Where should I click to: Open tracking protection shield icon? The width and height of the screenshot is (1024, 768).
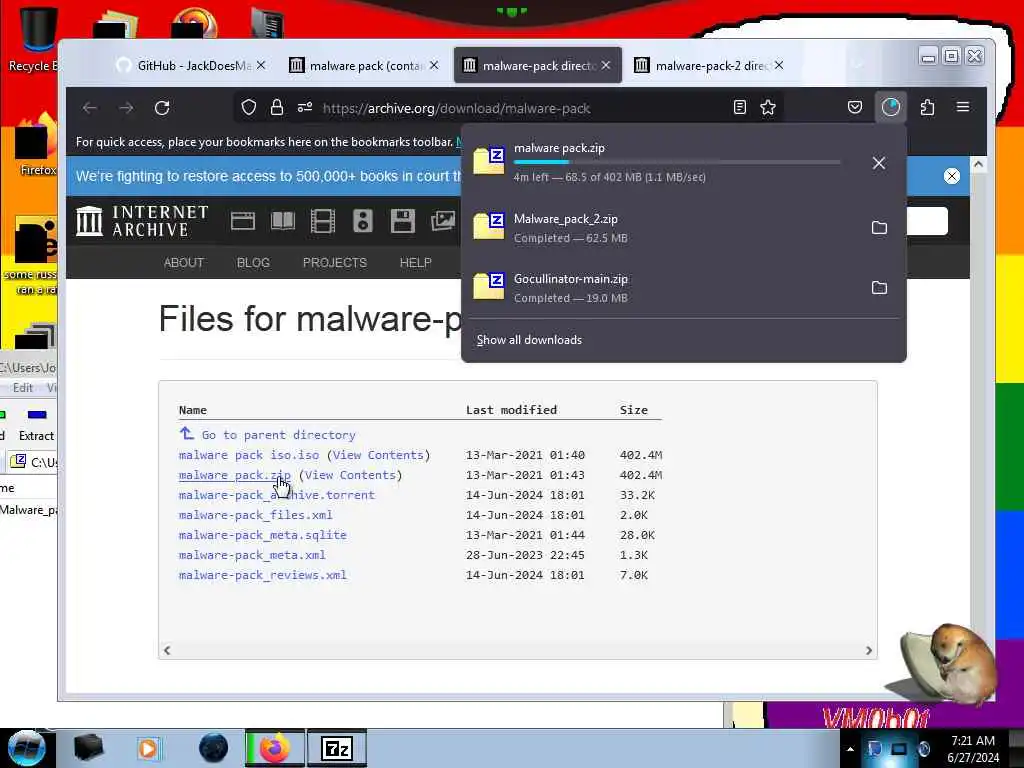(x=248, y=107)
